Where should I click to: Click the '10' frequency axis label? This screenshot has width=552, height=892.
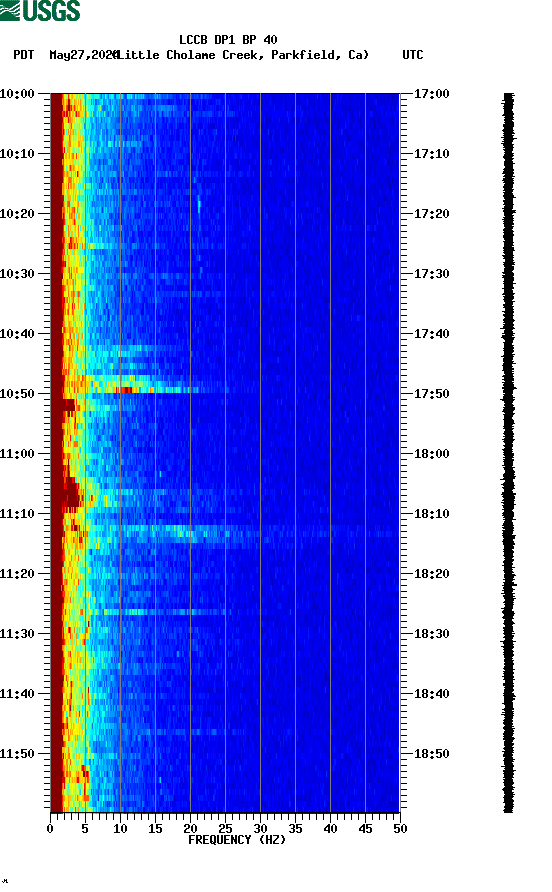tap(120, 829)
